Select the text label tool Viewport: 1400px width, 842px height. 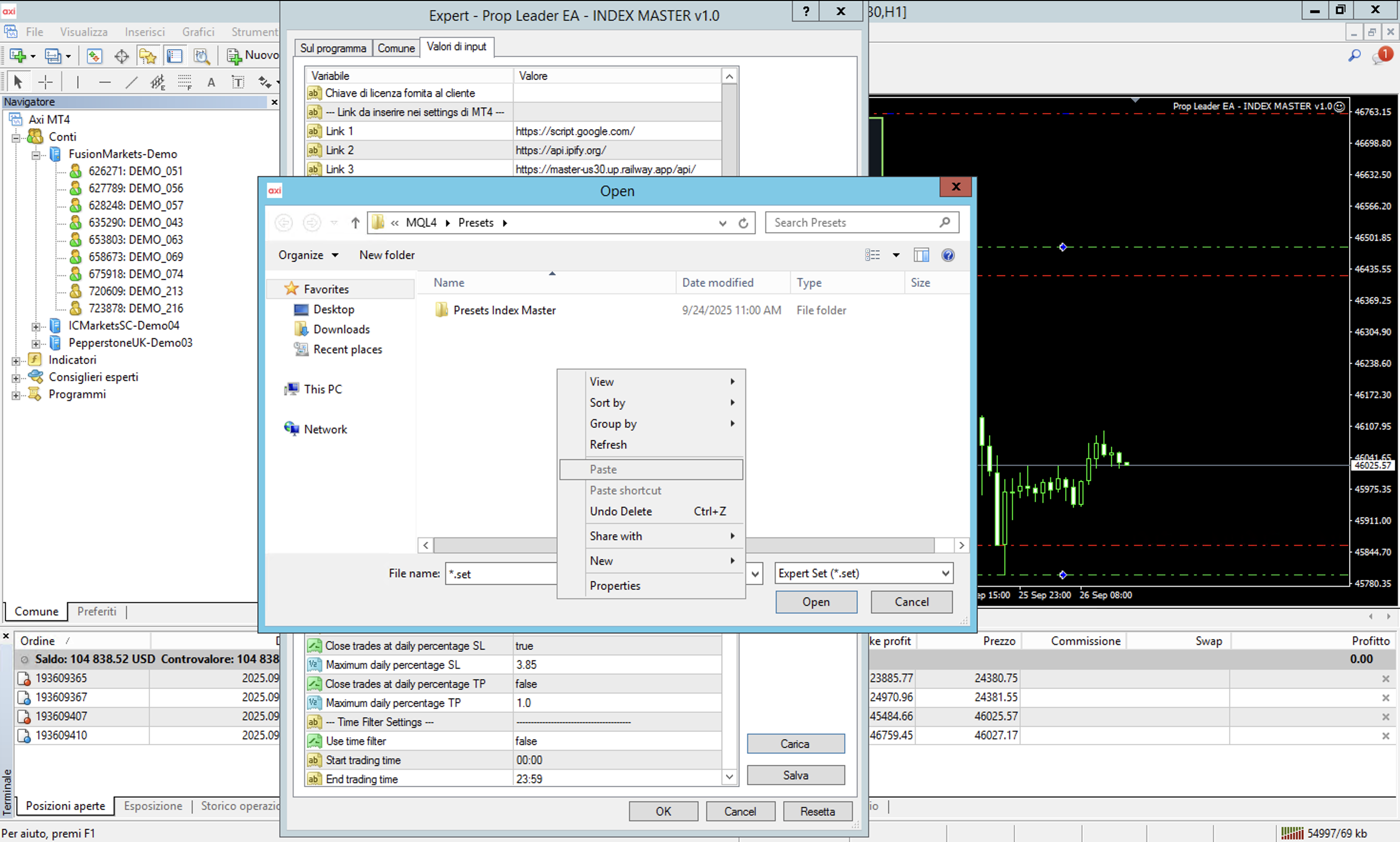coord(238,82)
